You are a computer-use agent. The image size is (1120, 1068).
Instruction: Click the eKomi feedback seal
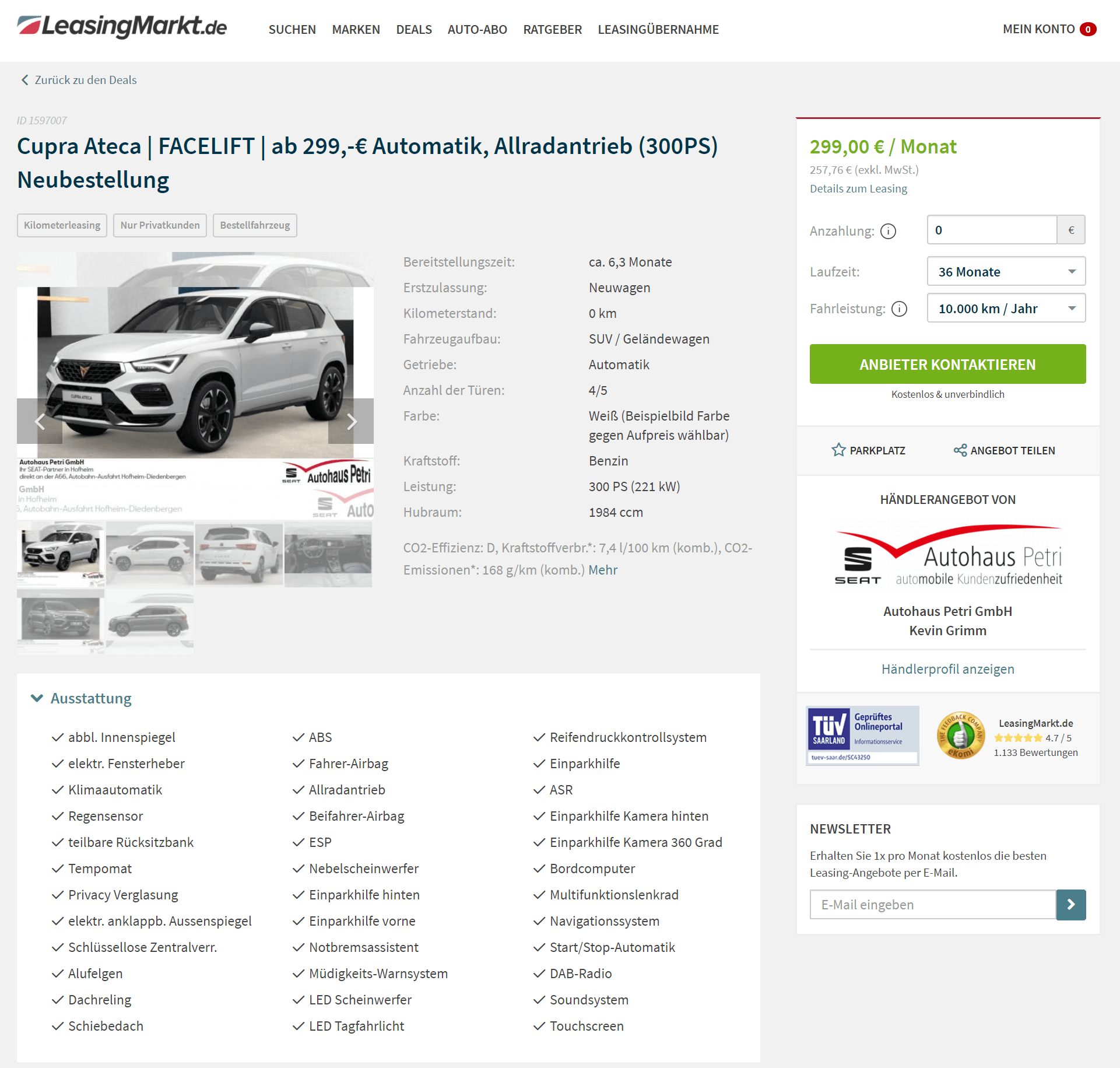[x=960, y=736]
